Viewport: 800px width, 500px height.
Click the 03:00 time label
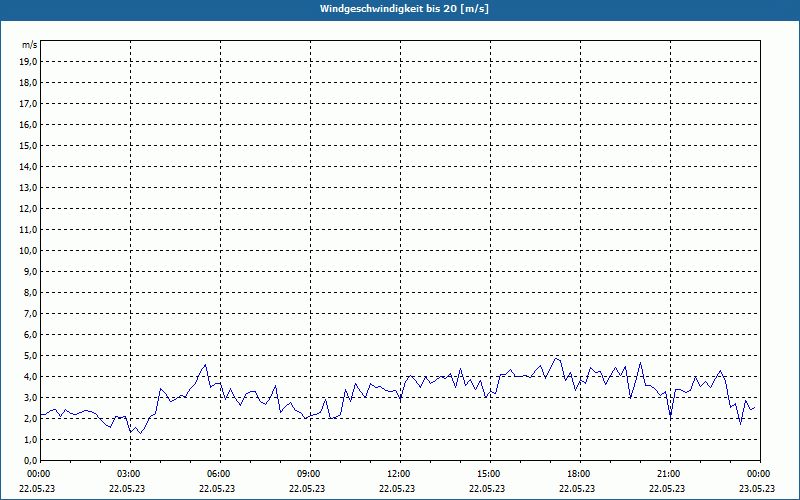click(128, 474)
